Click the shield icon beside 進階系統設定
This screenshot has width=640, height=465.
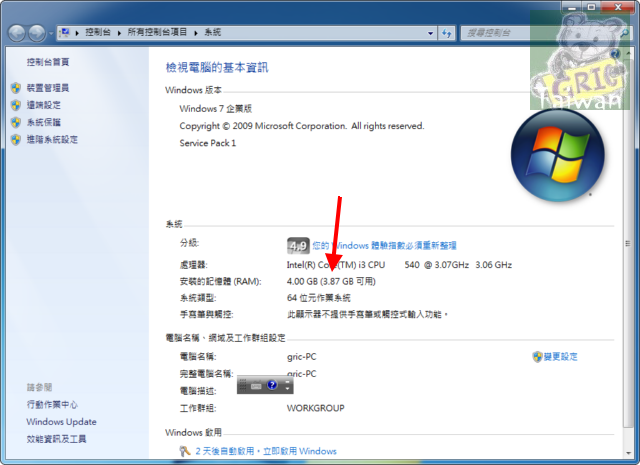16,139
